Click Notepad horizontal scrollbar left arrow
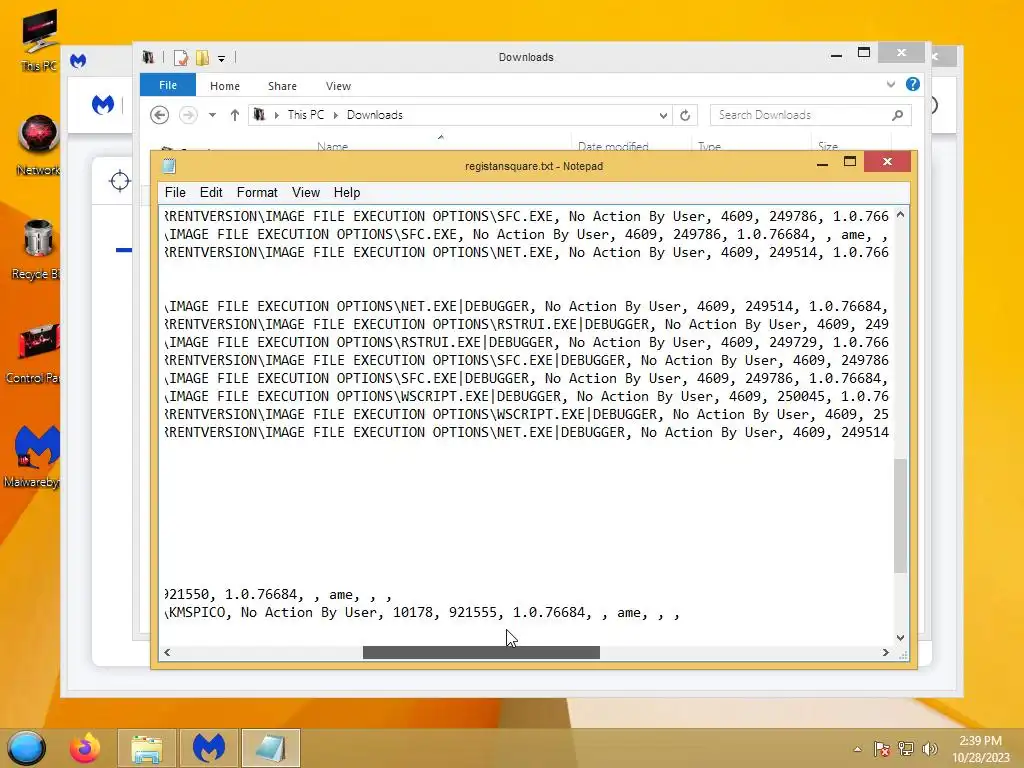 (x=167, y=652)
